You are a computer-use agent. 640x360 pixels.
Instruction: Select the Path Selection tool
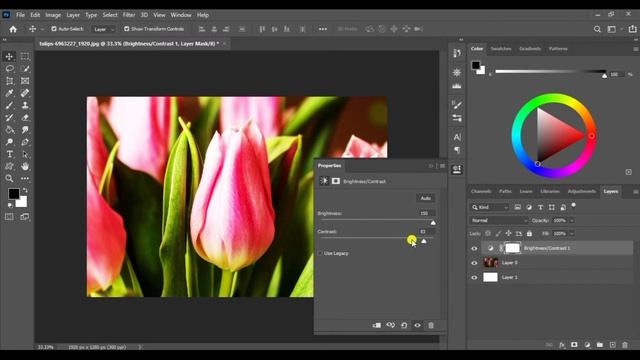pos(25,154)
